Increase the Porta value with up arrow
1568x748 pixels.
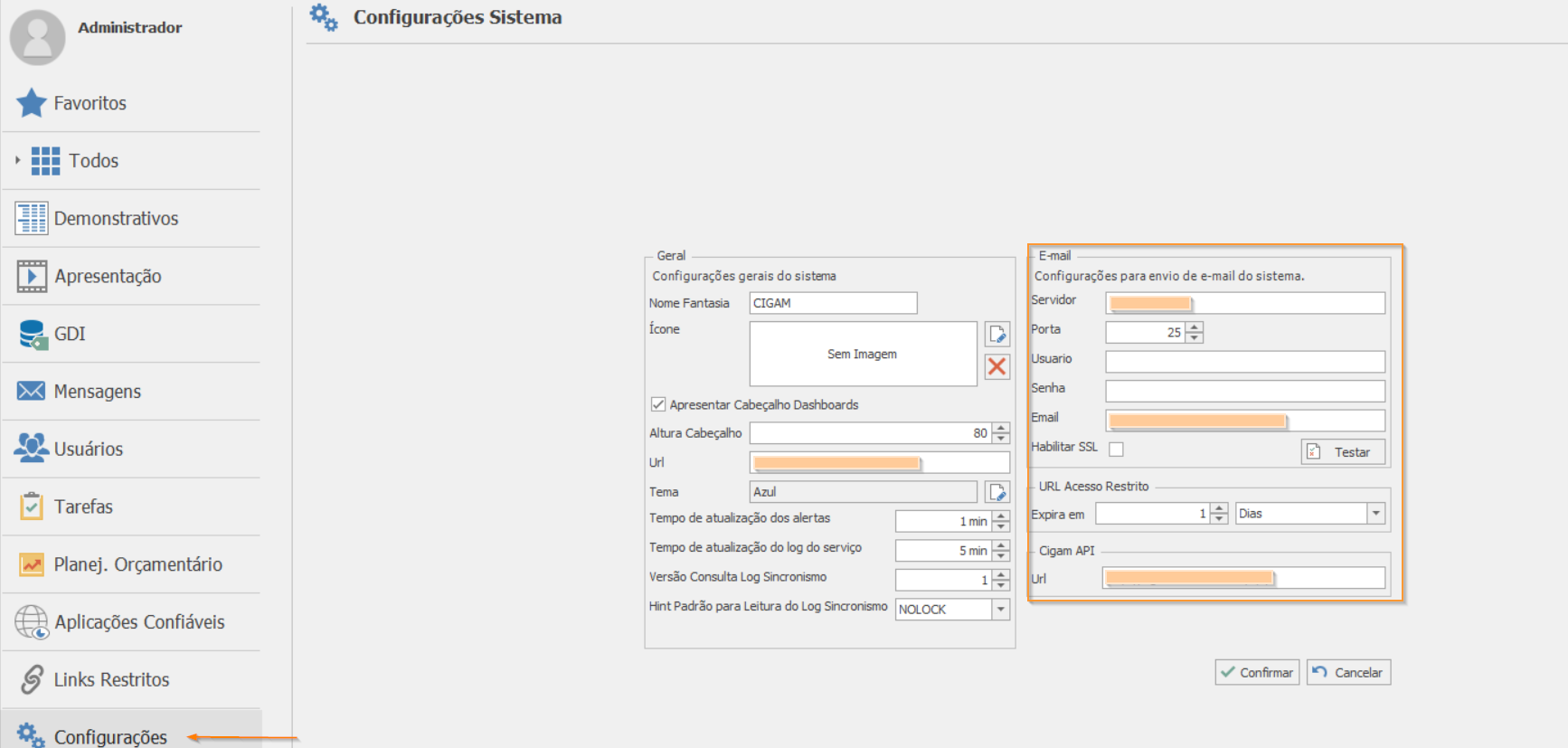[x=1195, y=327]
